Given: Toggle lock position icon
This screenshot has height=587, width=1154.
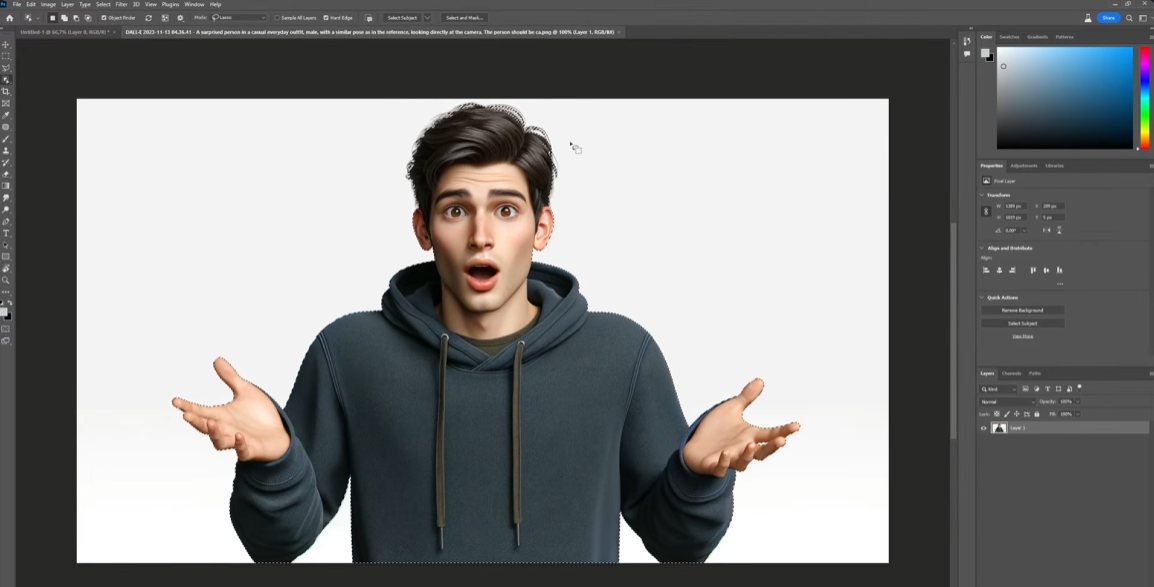Looking at the screenshot, I should 1017,414.
